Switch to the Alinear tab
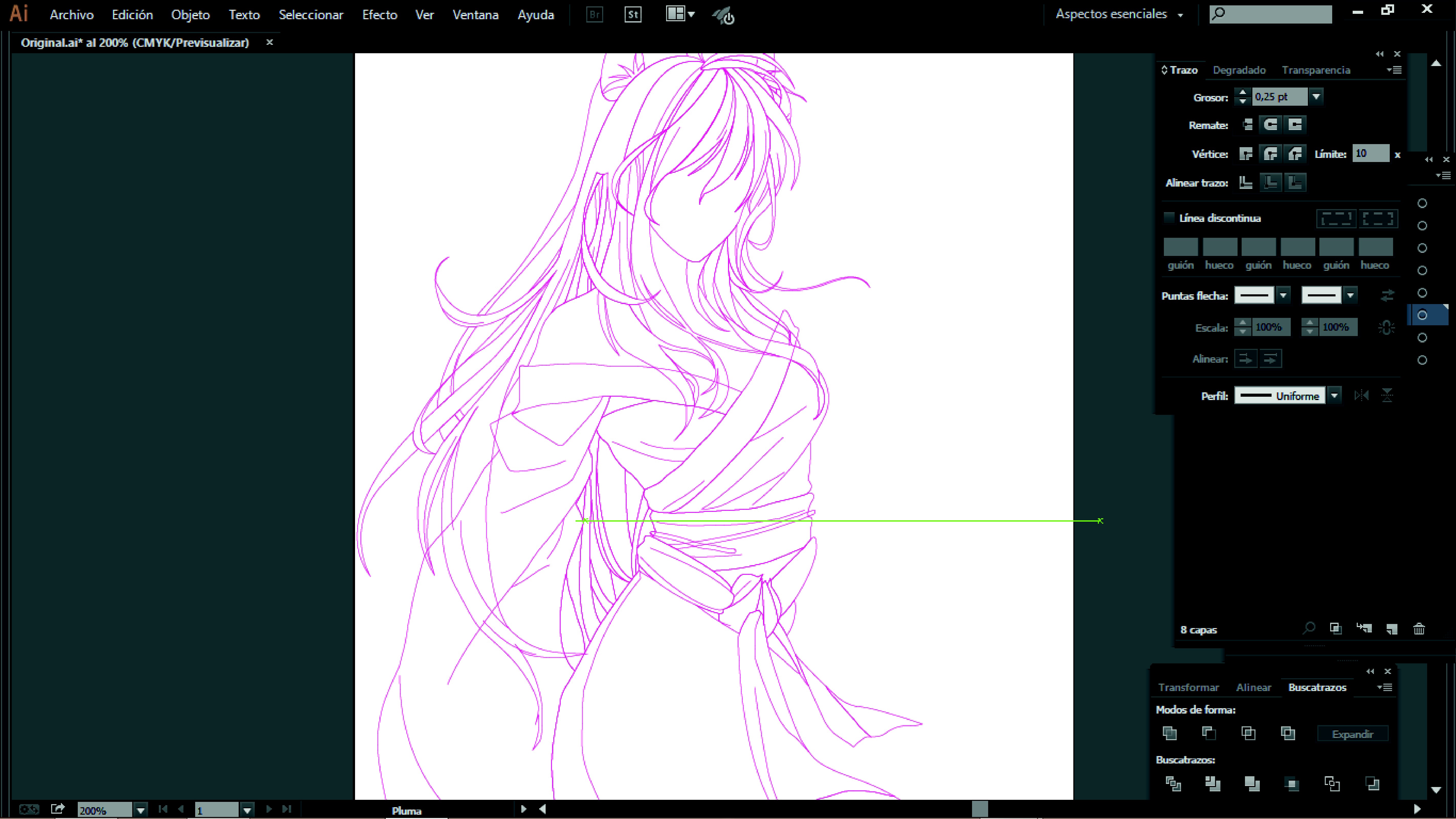Image resolution: width=1456 pixels, height=819 pixels. [x=1253, y=687]
